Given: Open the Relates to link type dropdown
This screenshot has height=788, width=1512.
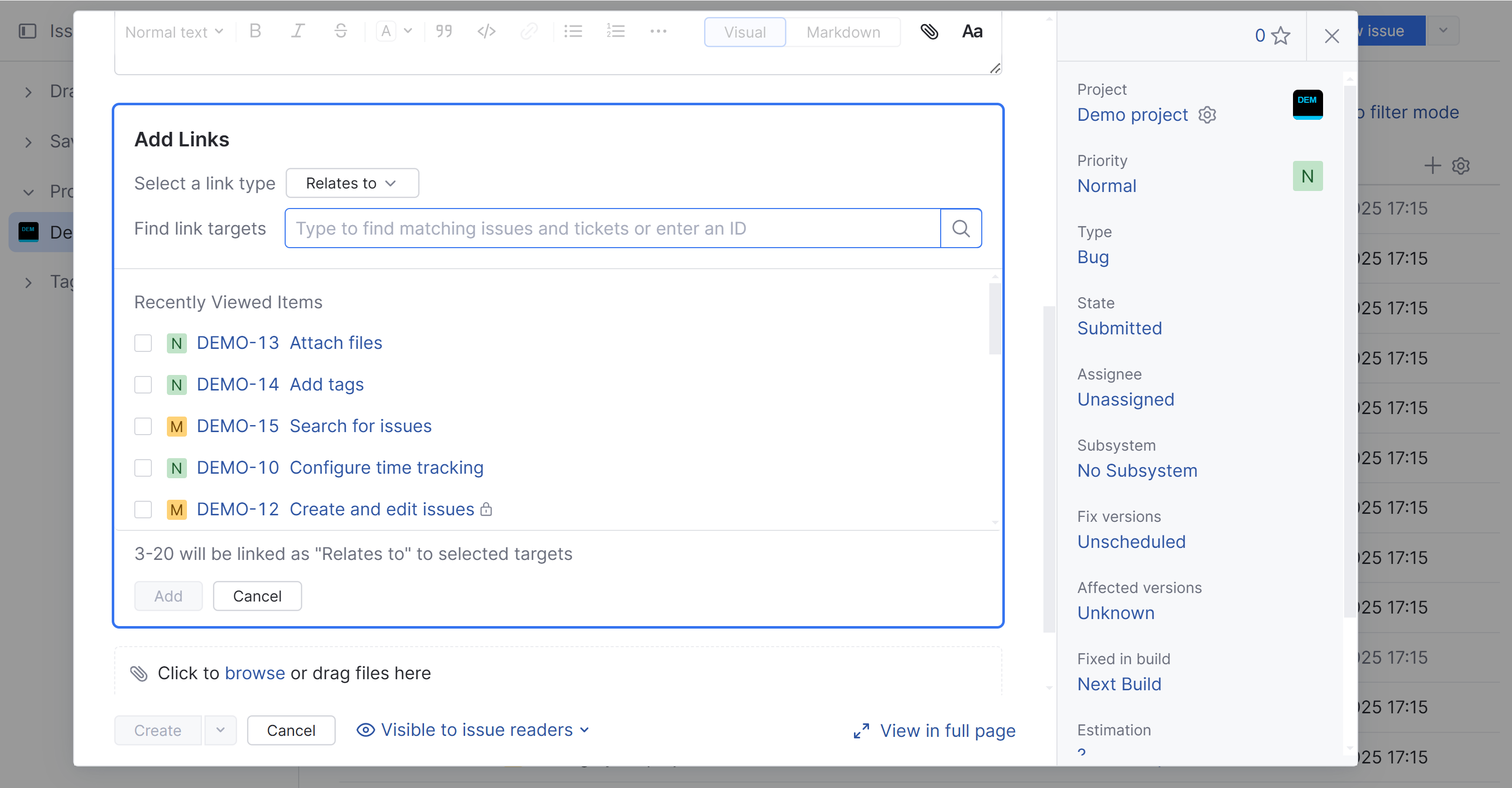Looking at the screenshot, I should click(x=352, y=183).
